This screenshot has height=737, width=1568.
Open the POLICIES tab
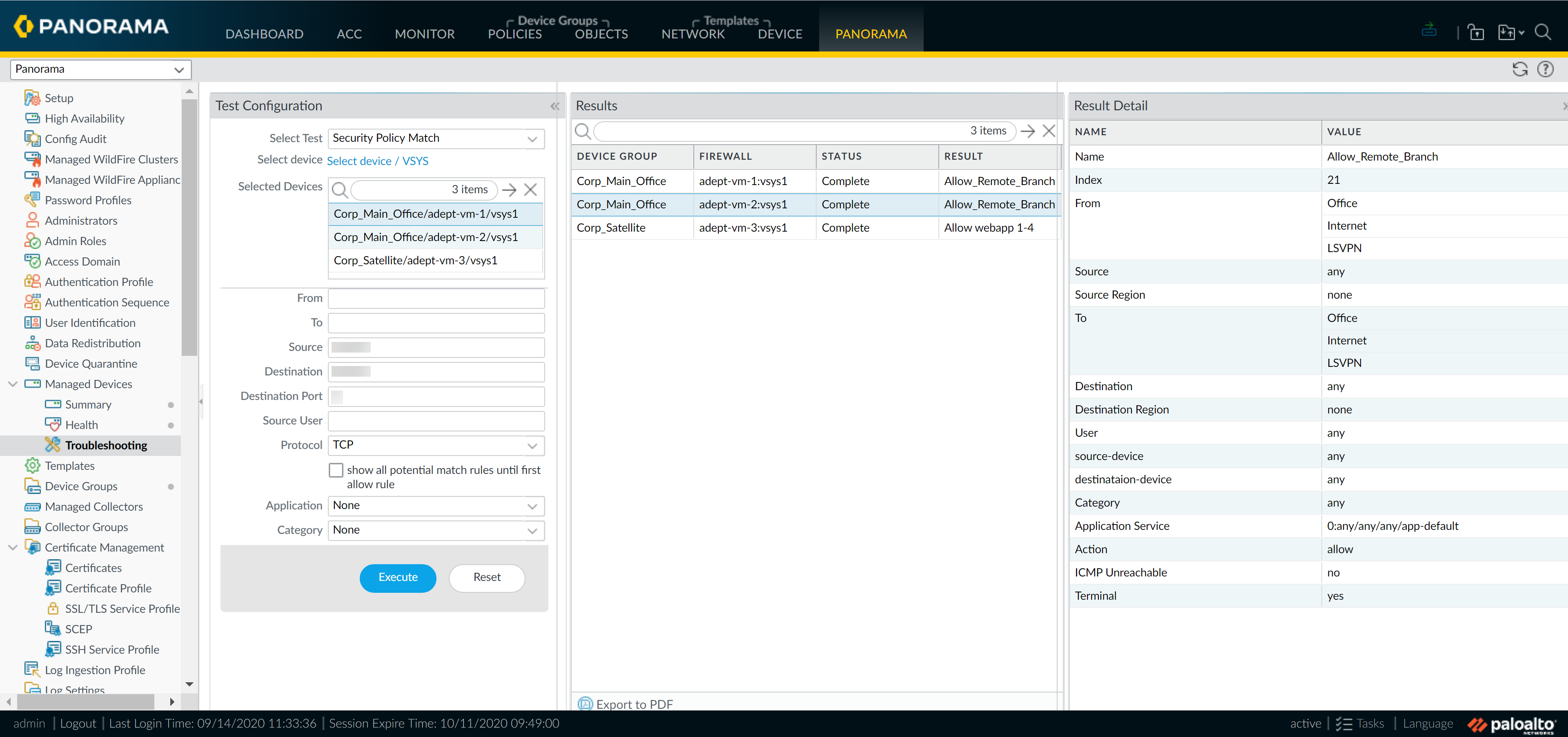(x=514, y=34)
